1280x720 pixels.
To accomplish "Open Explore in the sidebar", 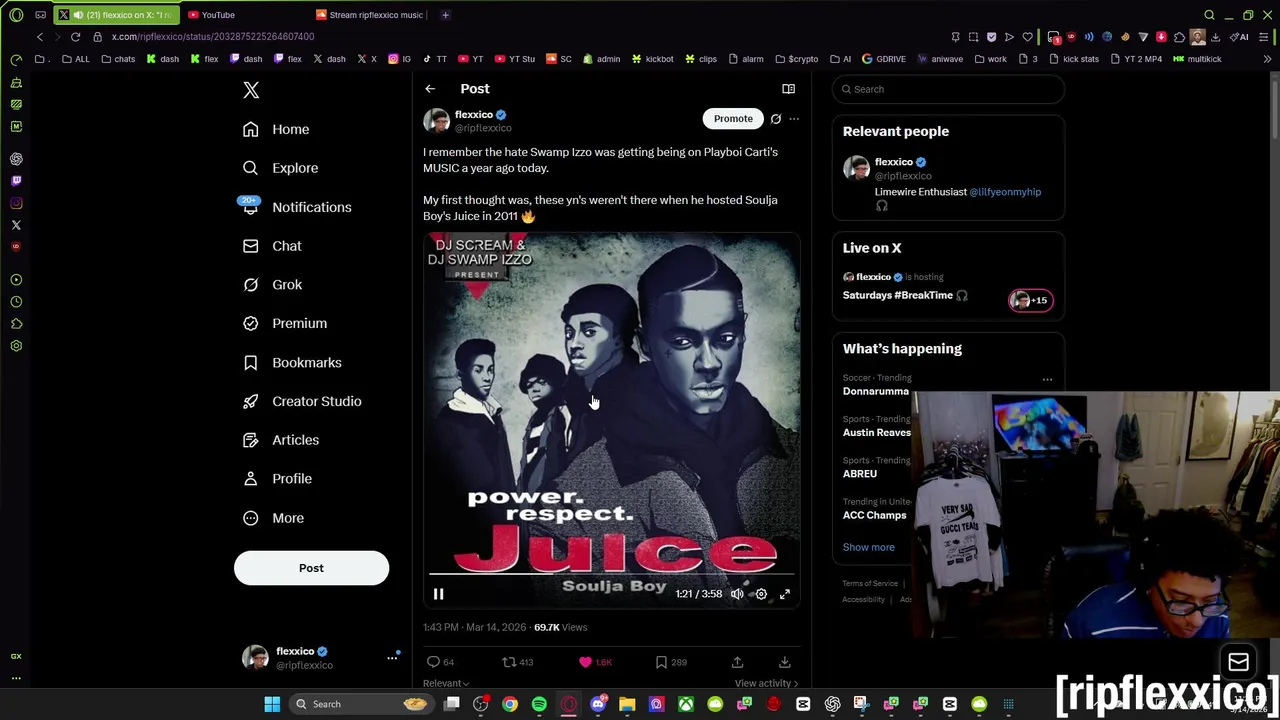I will (x=281, y=168).
